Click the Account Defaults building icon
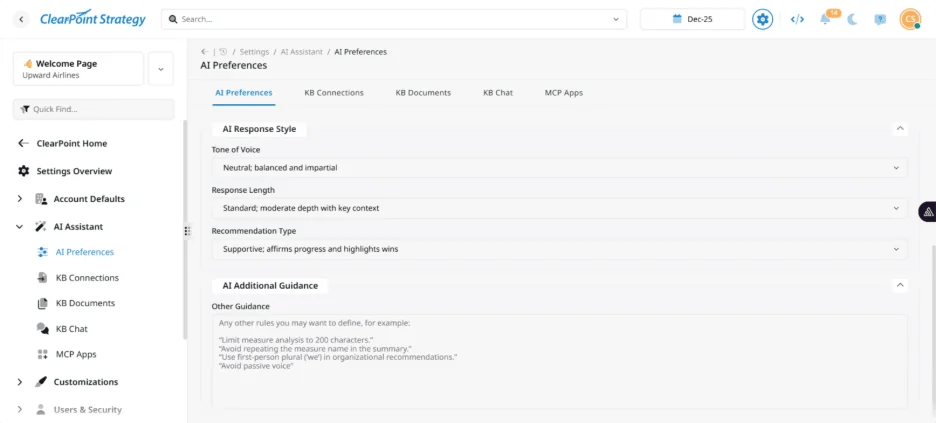This screenshot has height=423, width=936. 41,199
